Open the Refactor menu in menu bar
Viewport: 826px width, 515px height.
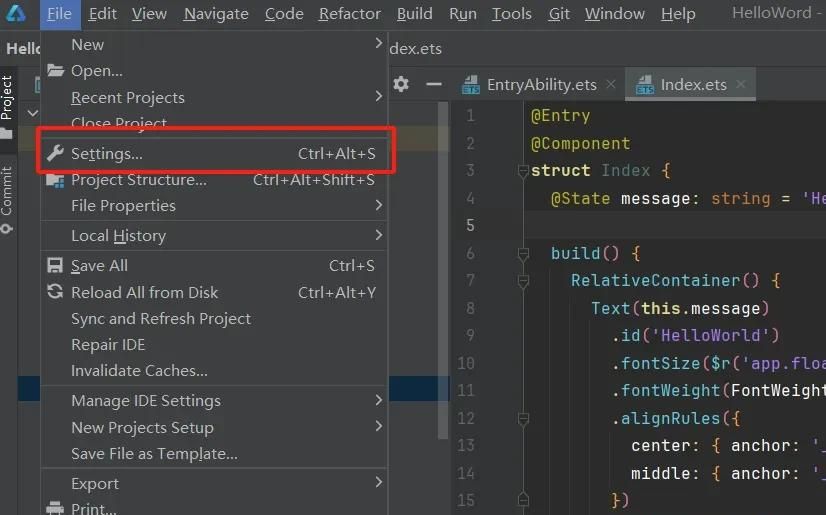tap(349, 13)
